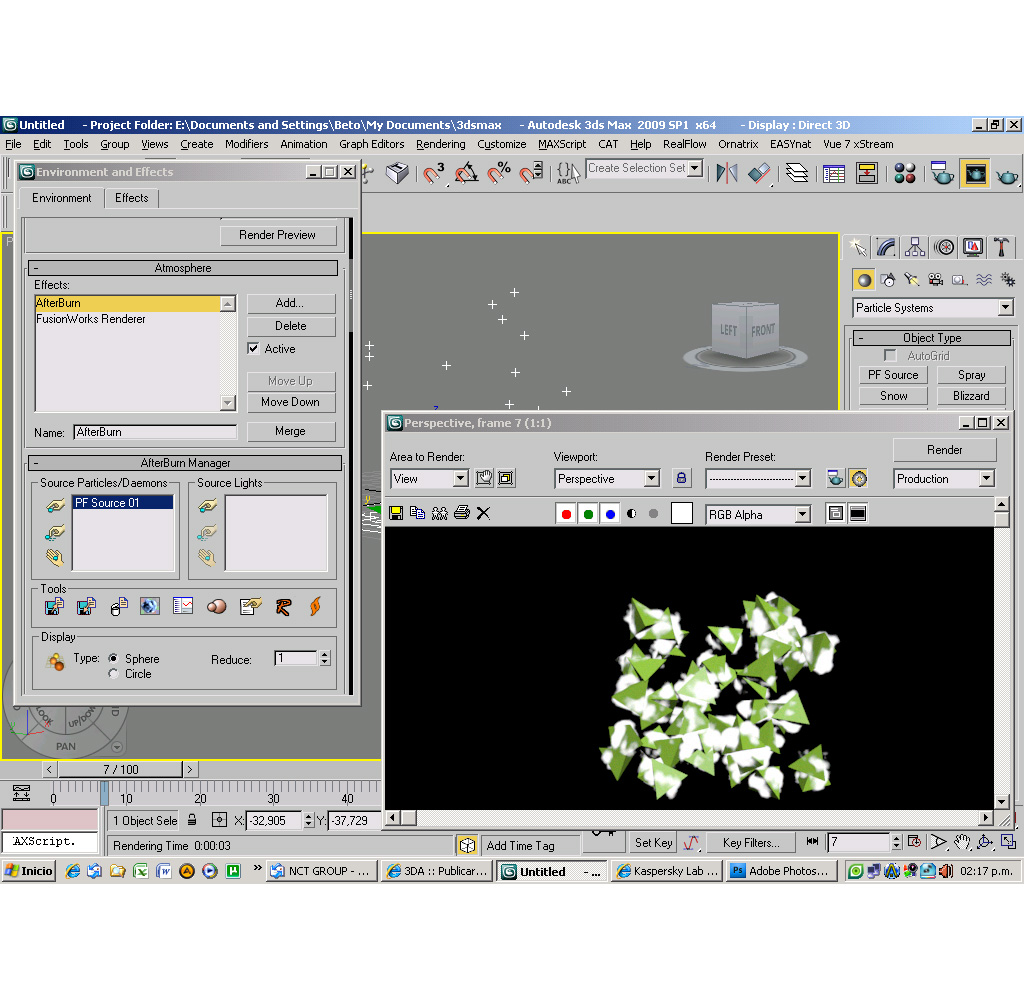
Task: Open Render Setup teapot icon in main toolbar
Action: click(941, 174)
